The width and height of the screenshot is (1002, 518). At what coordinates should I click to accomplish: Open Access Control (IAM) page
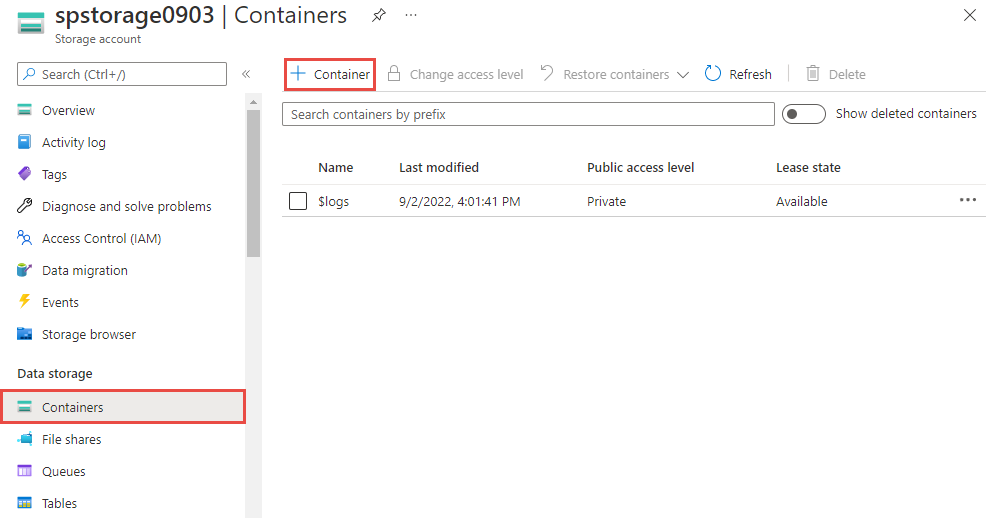(101, 238)
